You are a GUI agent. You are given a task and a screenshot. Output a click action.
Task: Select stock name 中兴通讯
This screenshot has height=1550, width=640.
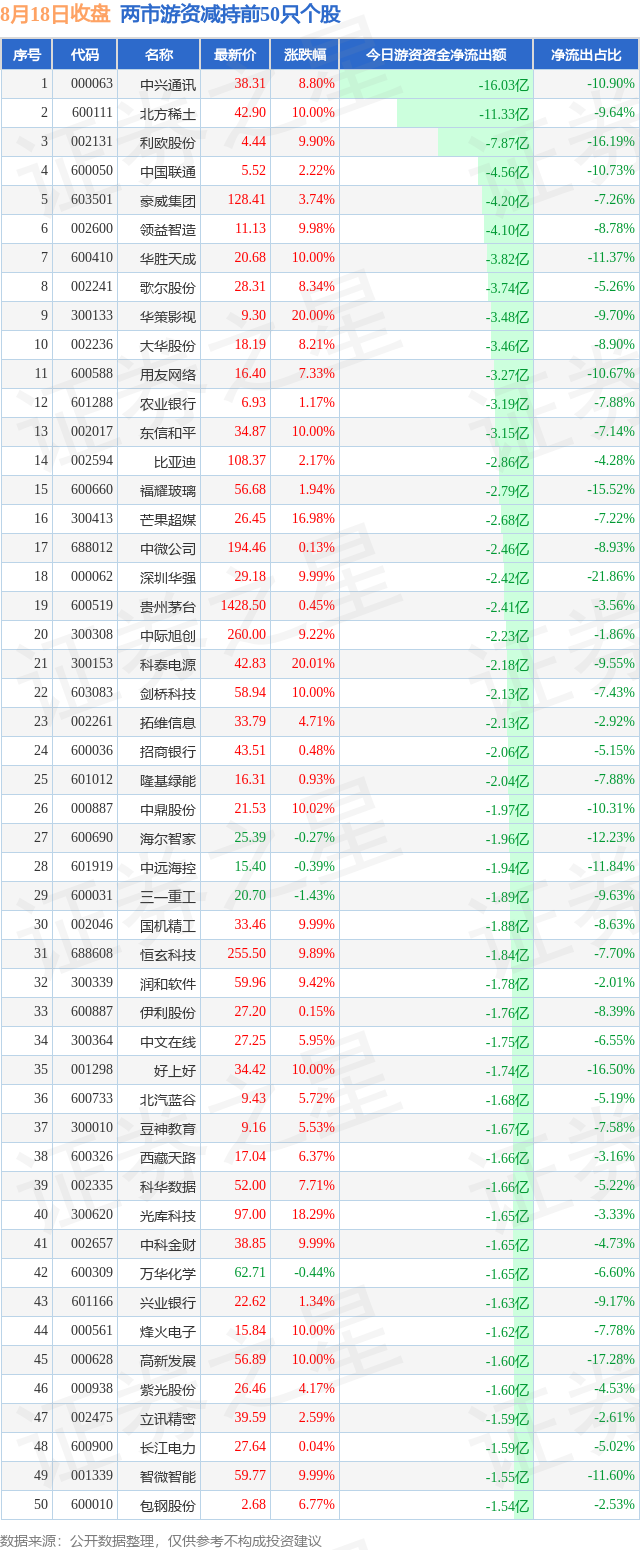(x=168, y=85)
